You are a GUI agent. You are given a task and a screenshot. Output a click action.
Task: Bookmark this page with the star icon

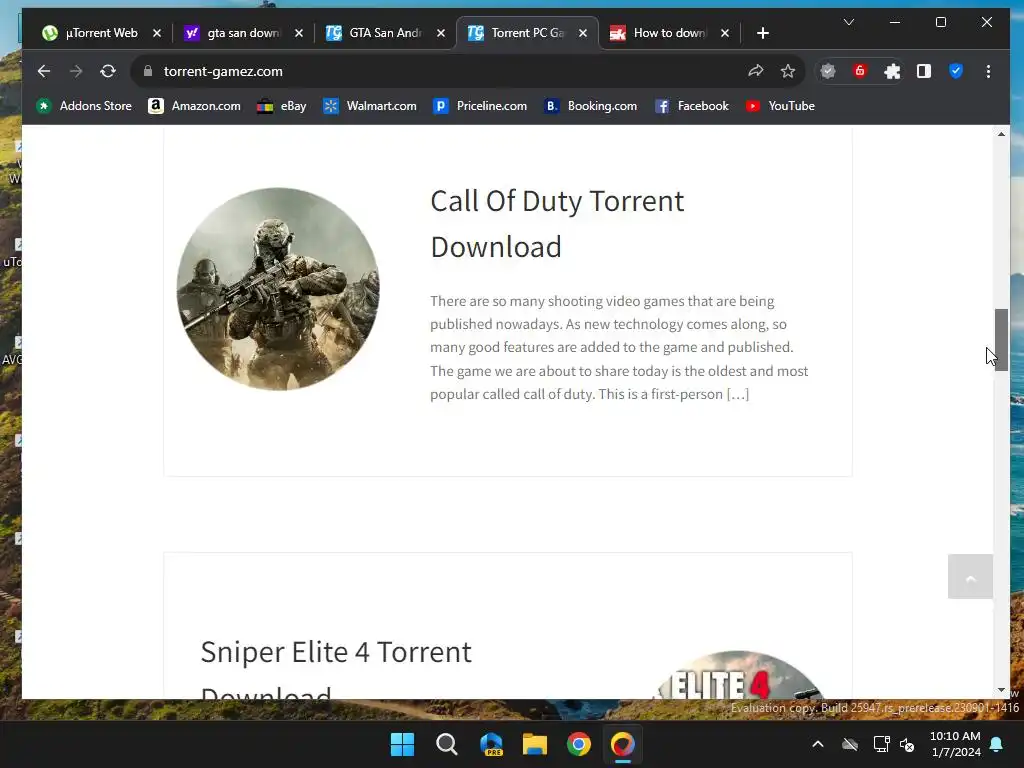[x=788, y=71]
